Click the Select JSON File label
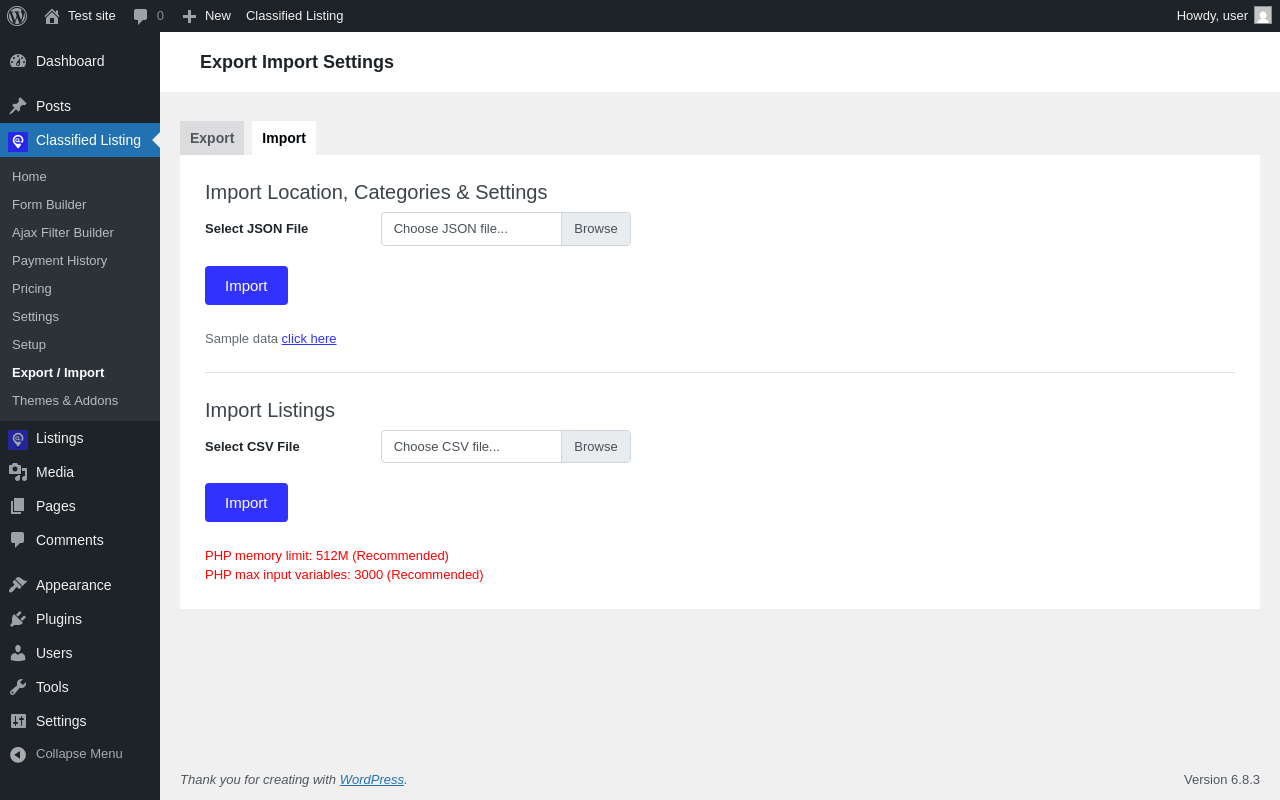 257,229
